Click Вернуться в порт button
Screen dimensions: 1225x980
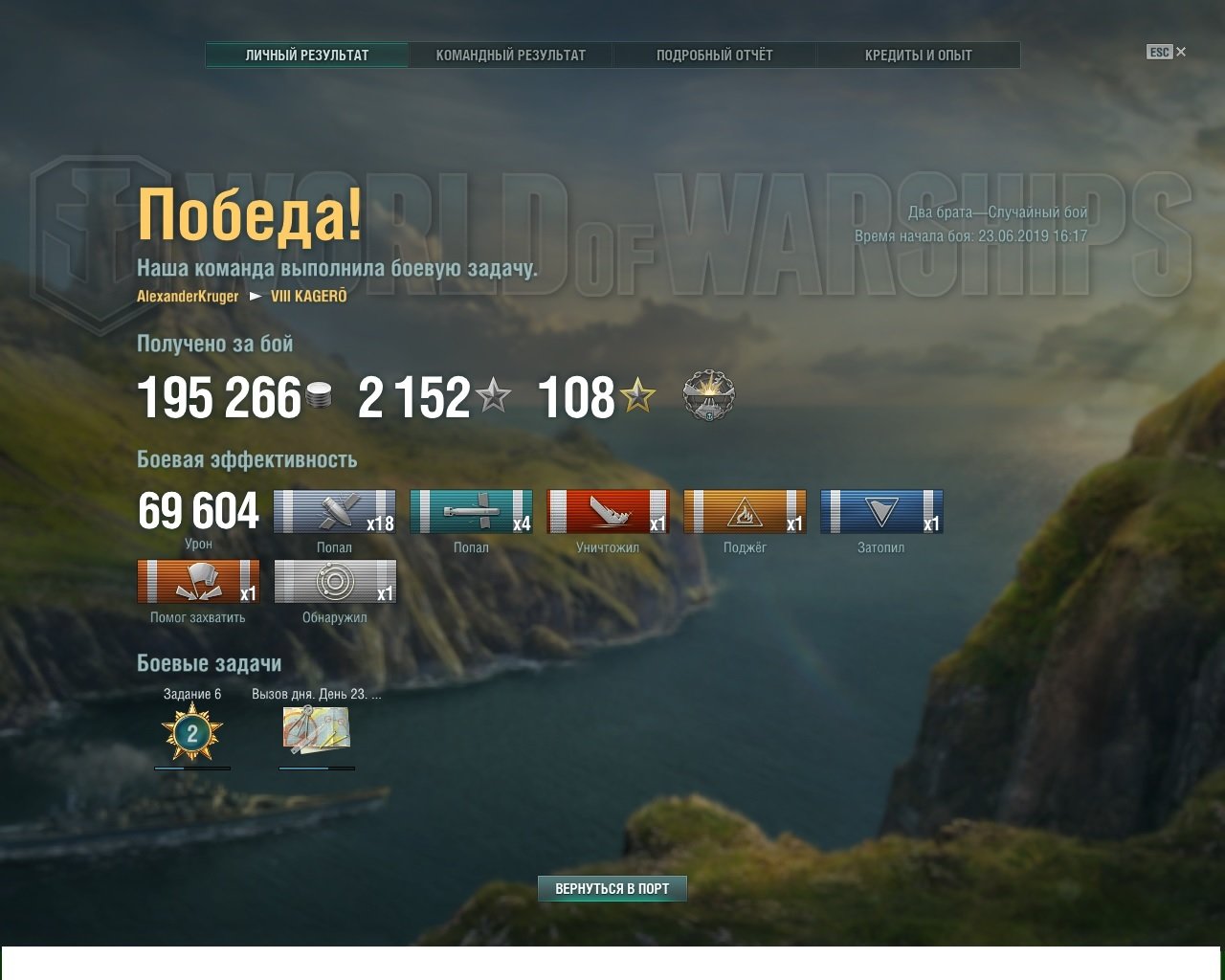pyautogui.click(x=612, y=888)
